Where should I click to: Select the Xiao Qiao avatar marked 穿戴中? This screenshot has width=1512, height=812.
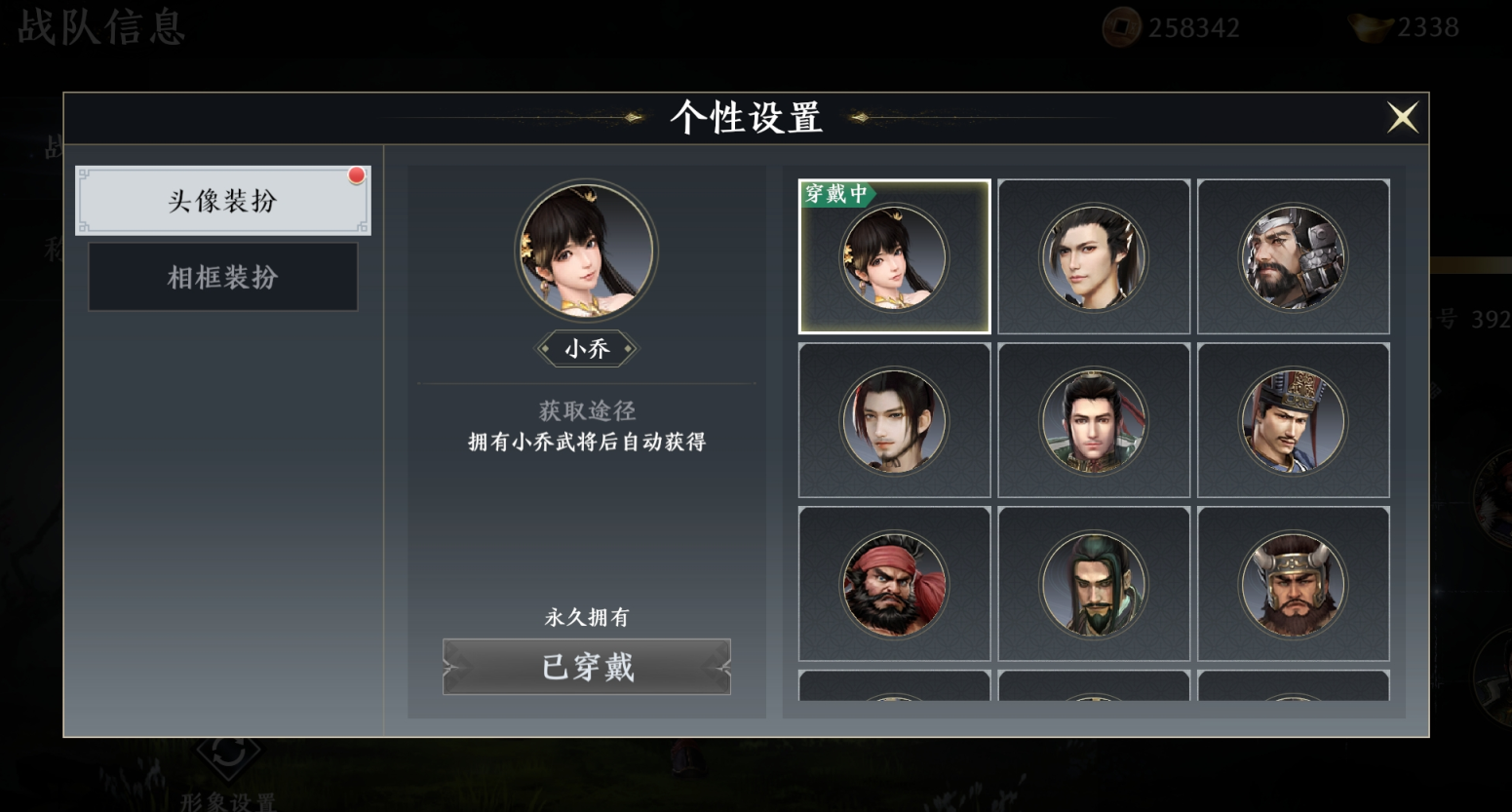tap(894, 256)
